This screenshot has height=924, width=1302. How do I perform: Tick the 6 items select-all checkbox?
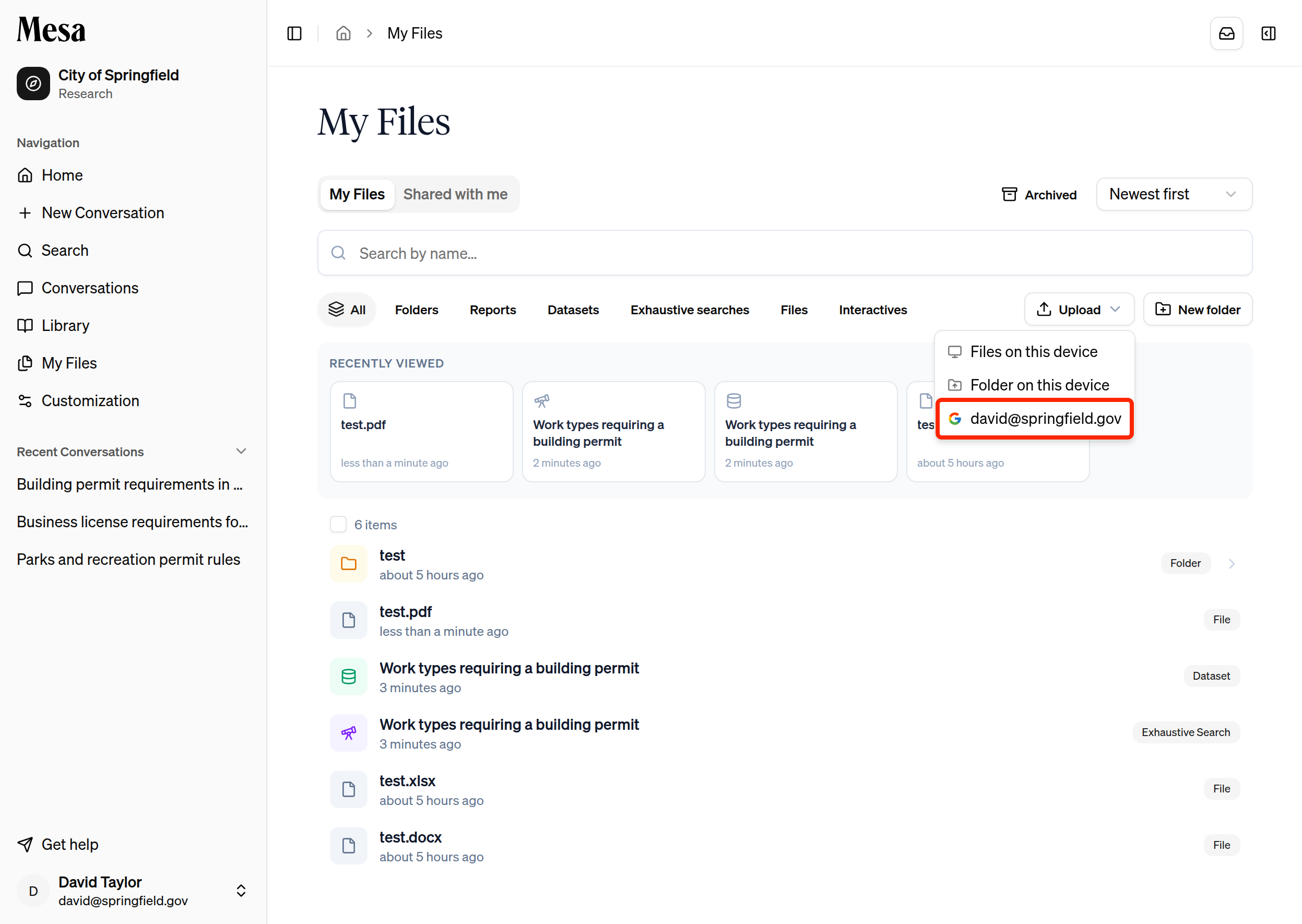[338, 524]
